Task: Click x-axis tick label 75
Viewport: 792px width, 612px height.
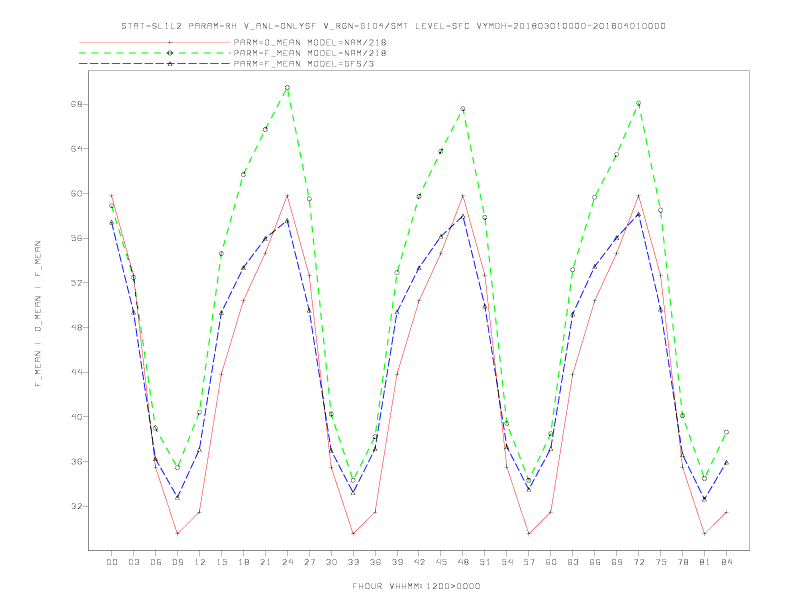Action: coord(661,562)
